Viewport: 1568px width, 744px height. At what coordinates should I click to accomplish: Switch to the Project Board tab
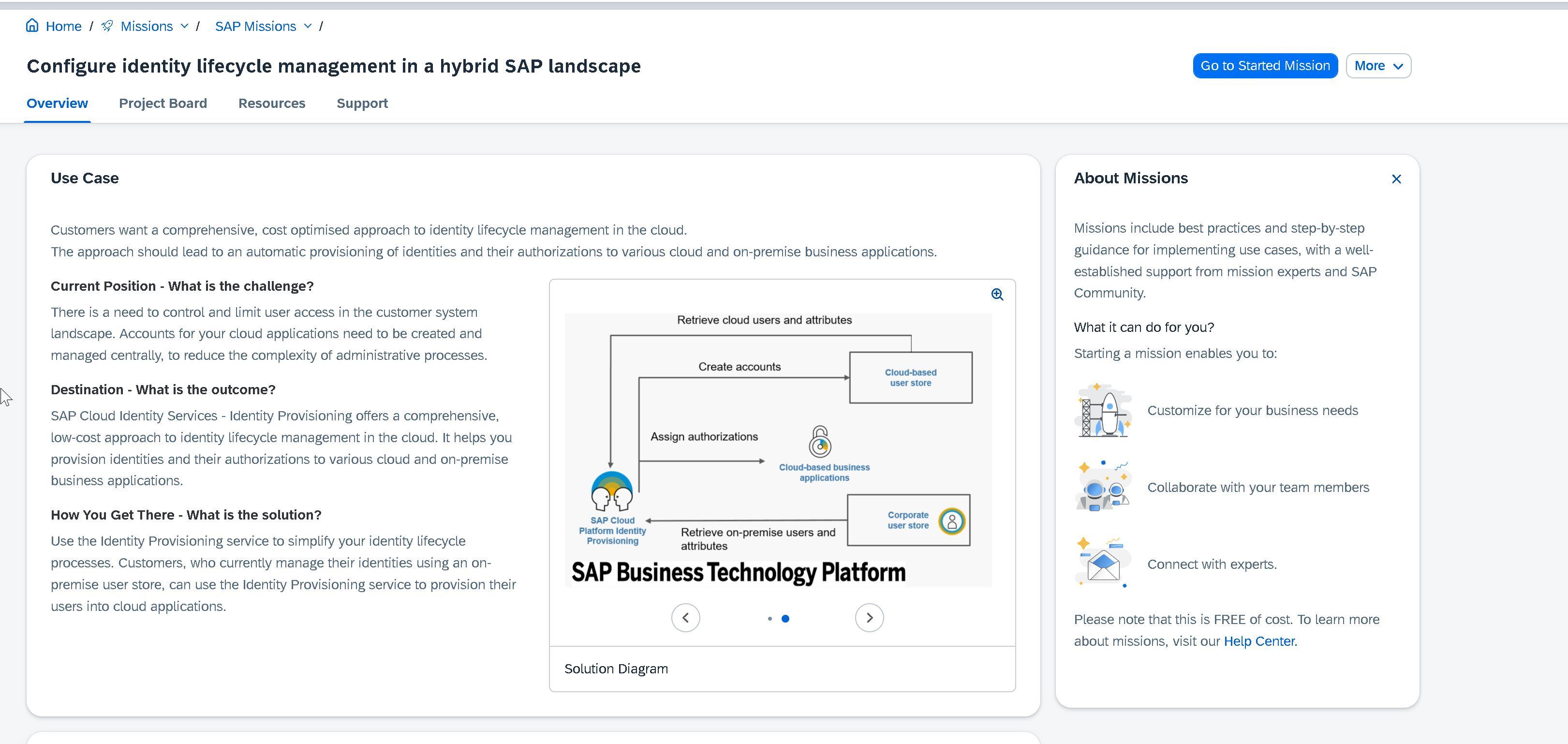[163, 104]
